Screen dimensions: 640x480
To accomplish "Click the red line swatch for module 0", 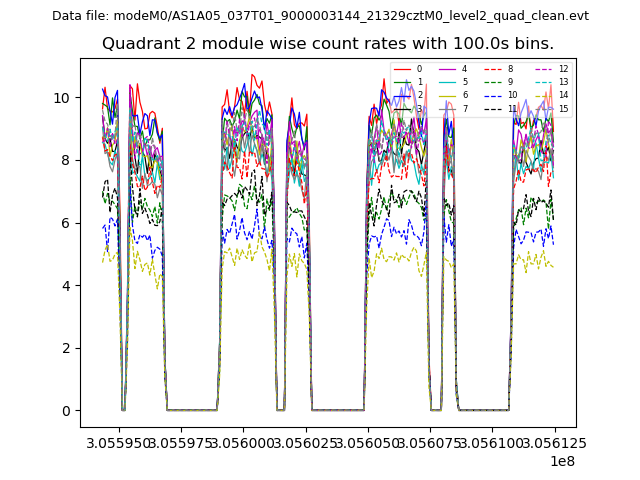I will pos(401,69).
